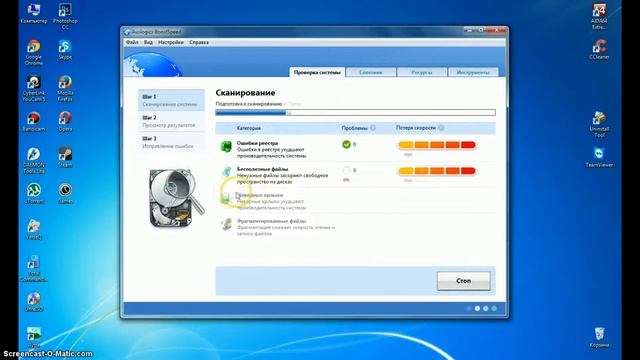Open TeamViewer desktop shortcut

point(599,158)
